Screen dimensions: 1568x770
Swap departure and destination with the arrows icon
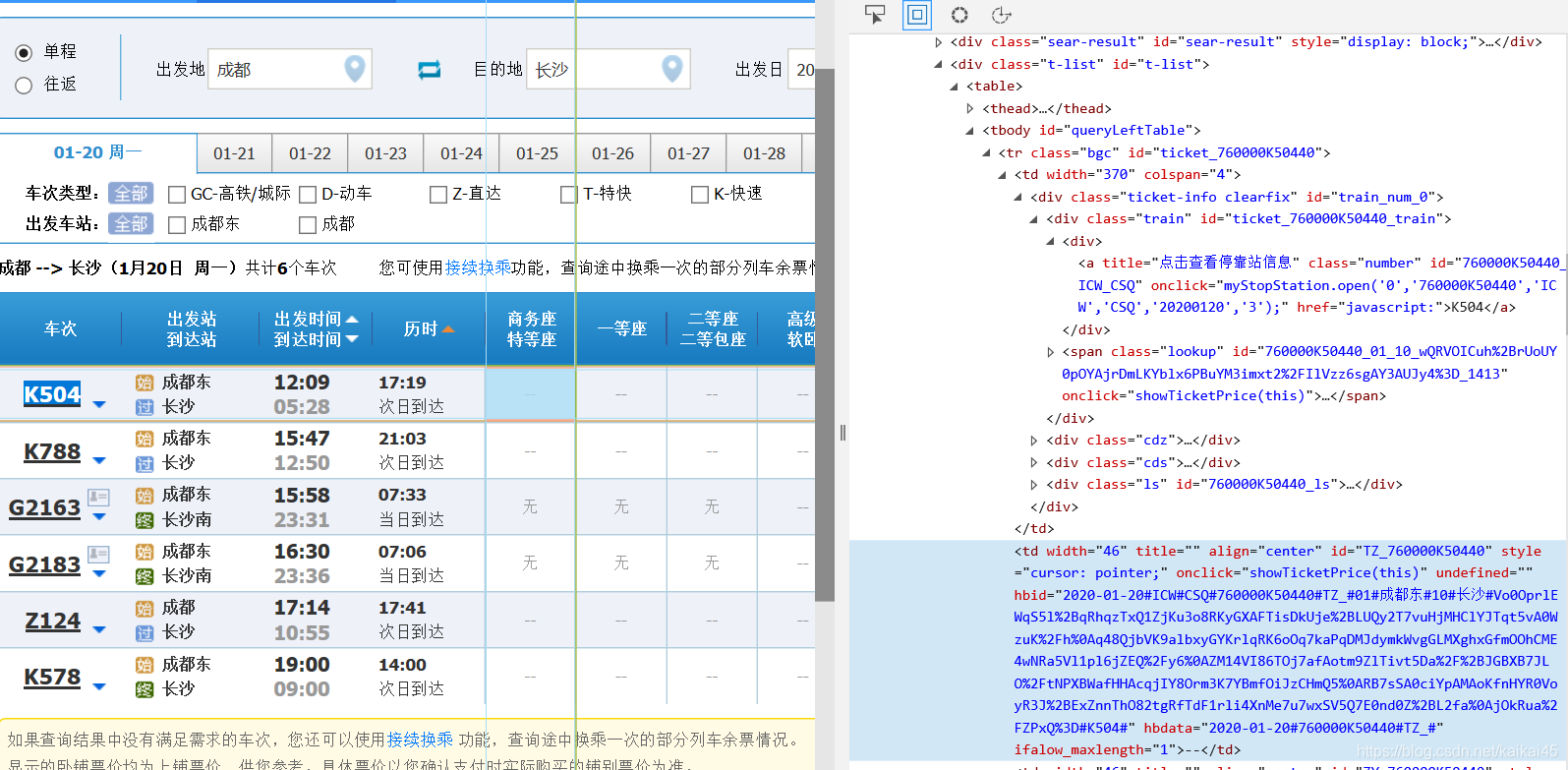pos(430,70)
